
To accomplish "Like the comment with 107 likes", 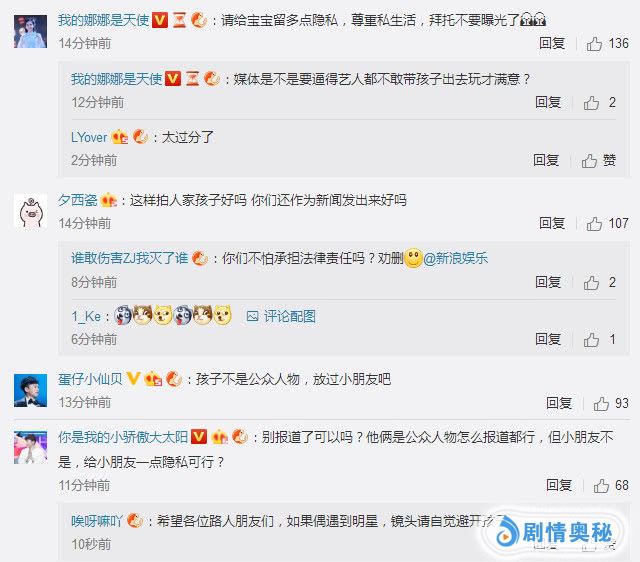I will pos(594,224).
